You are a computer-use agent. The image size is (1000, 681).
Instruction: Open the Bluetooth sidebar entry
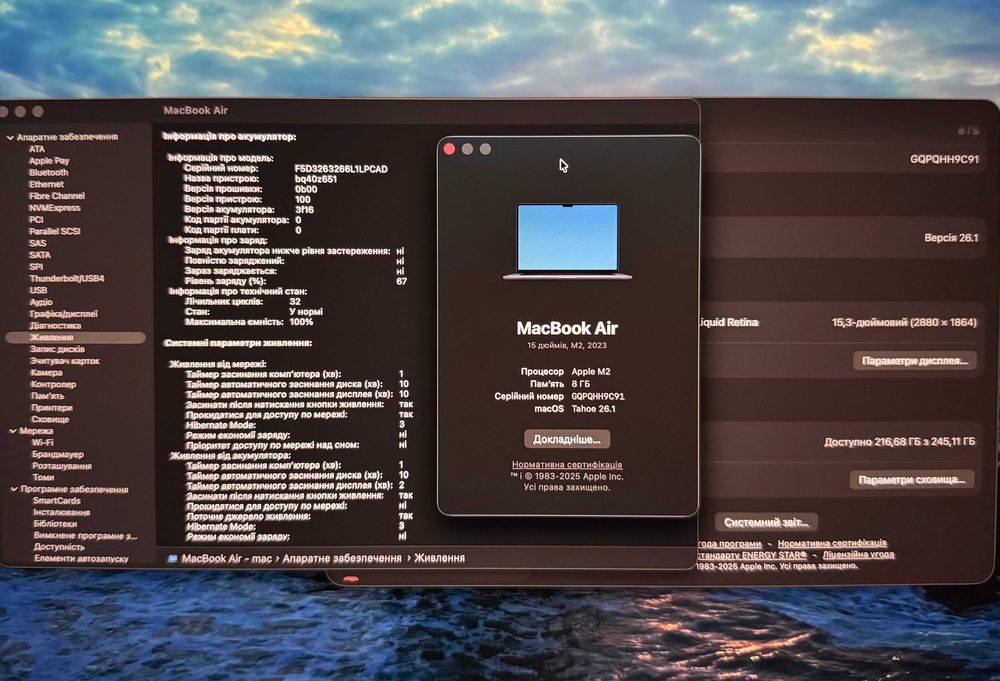point(48,172)
